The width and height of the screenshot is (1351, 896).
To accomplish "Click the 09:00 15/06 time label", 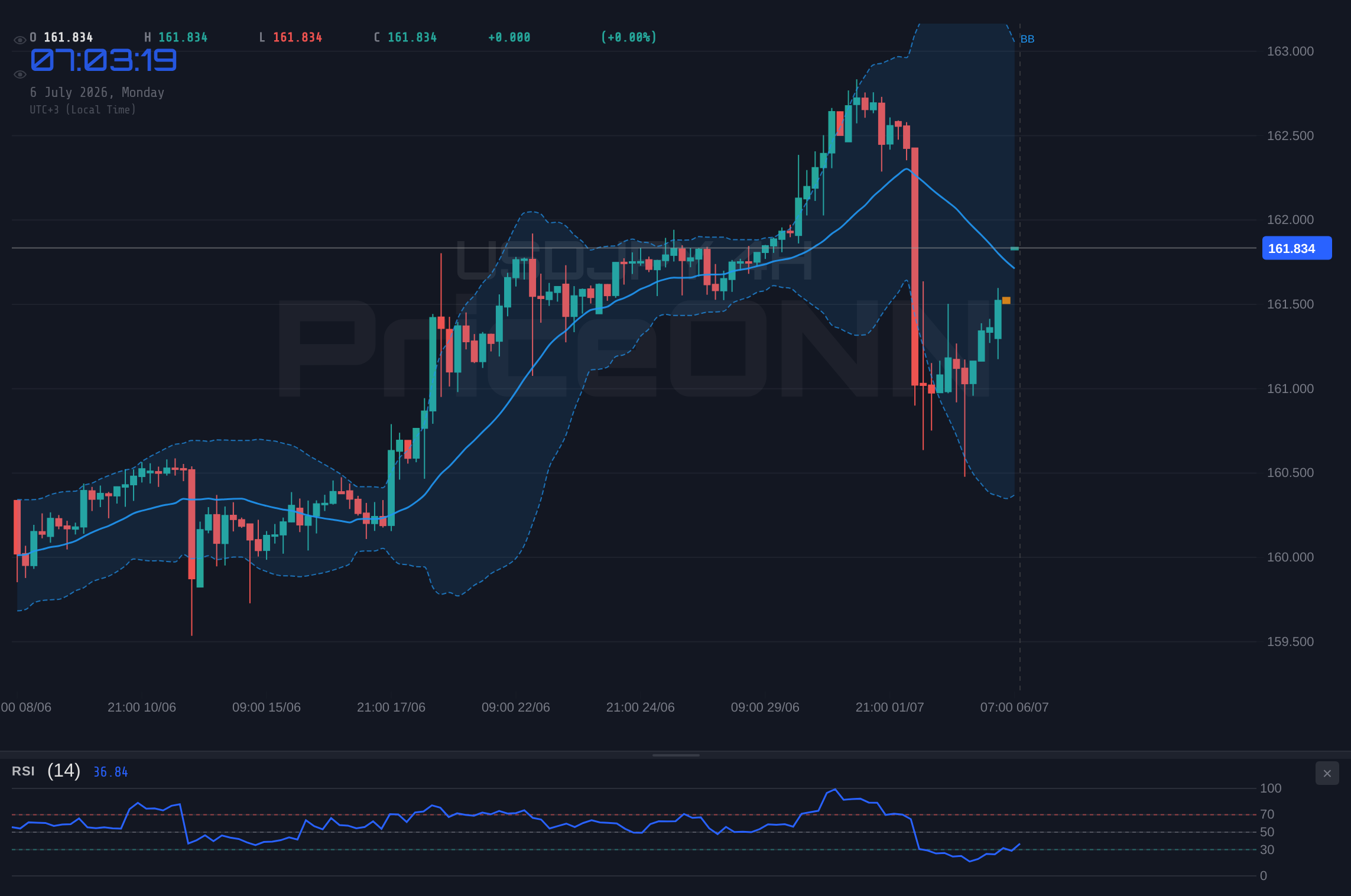I will [x=267, y=707].
